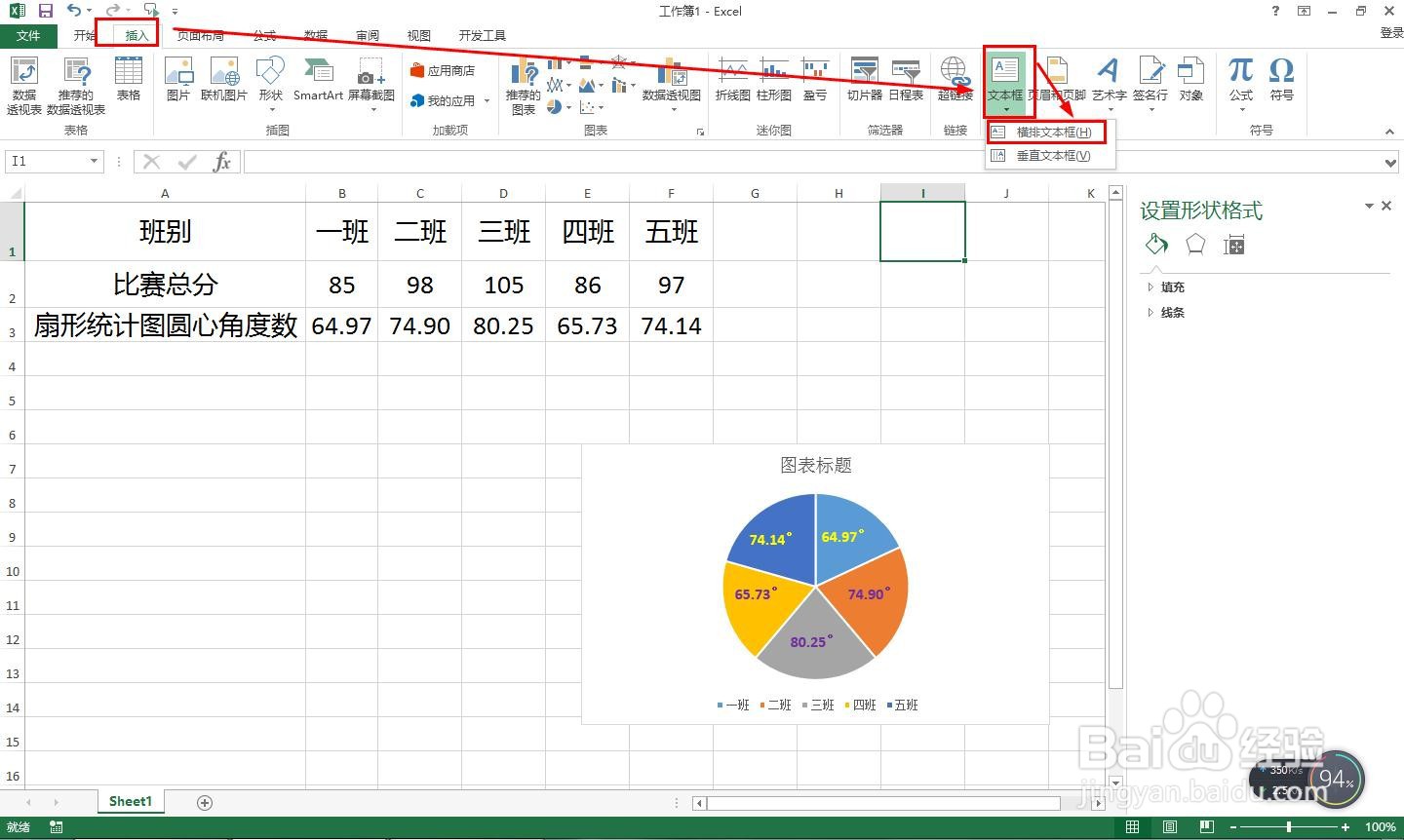
Task: Open the scatter chart type dropdown
Action: pos(592,107)
